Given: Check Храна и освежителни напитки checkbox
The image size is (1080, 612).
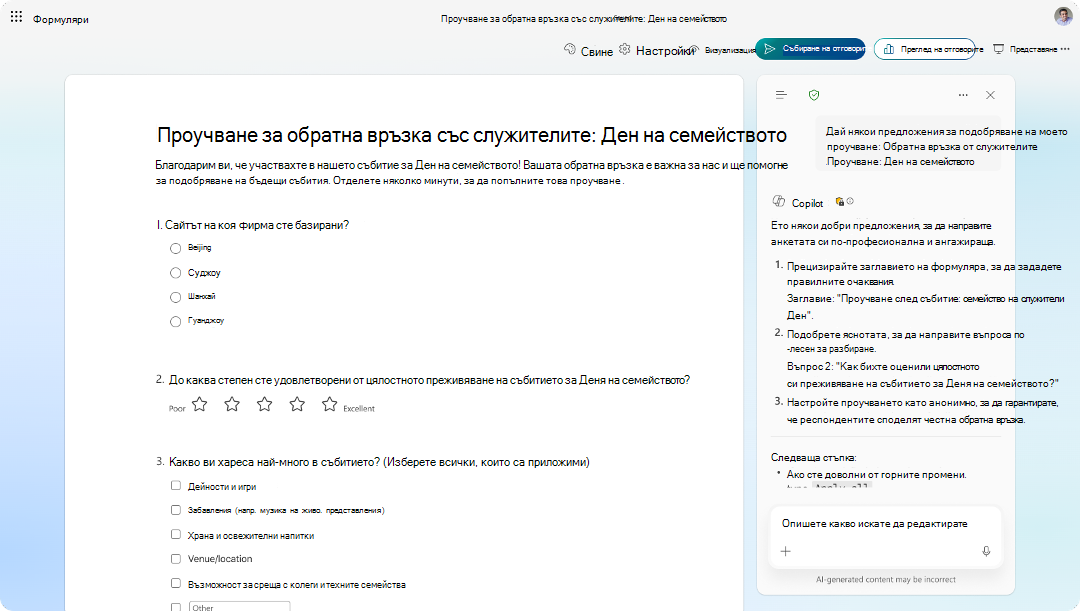Looking at the screenshot, I should click(x=176, y=534).
